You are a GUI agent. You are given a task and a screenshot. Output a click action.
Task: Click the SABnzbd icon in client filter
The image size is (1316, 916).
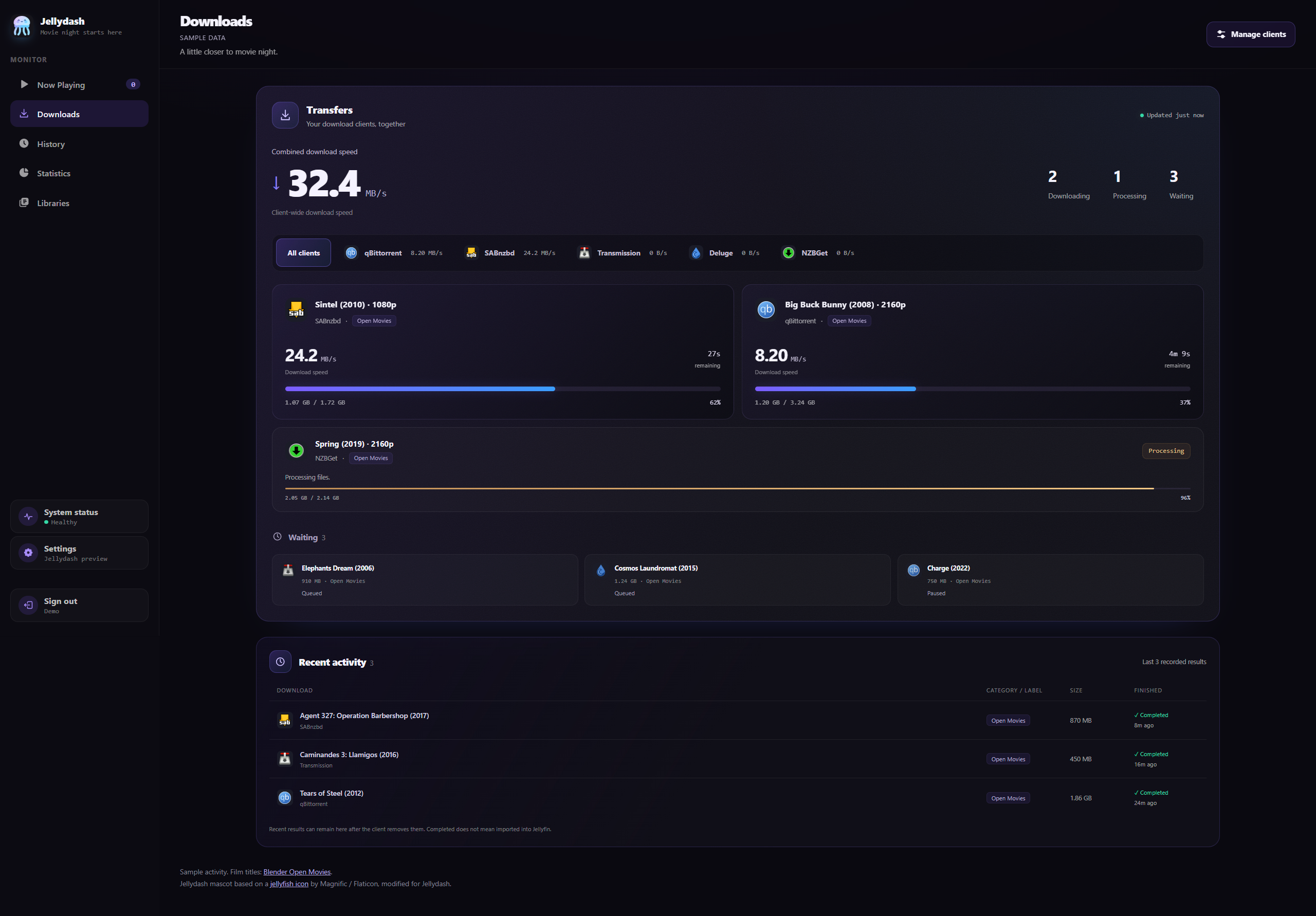point(471,253)
